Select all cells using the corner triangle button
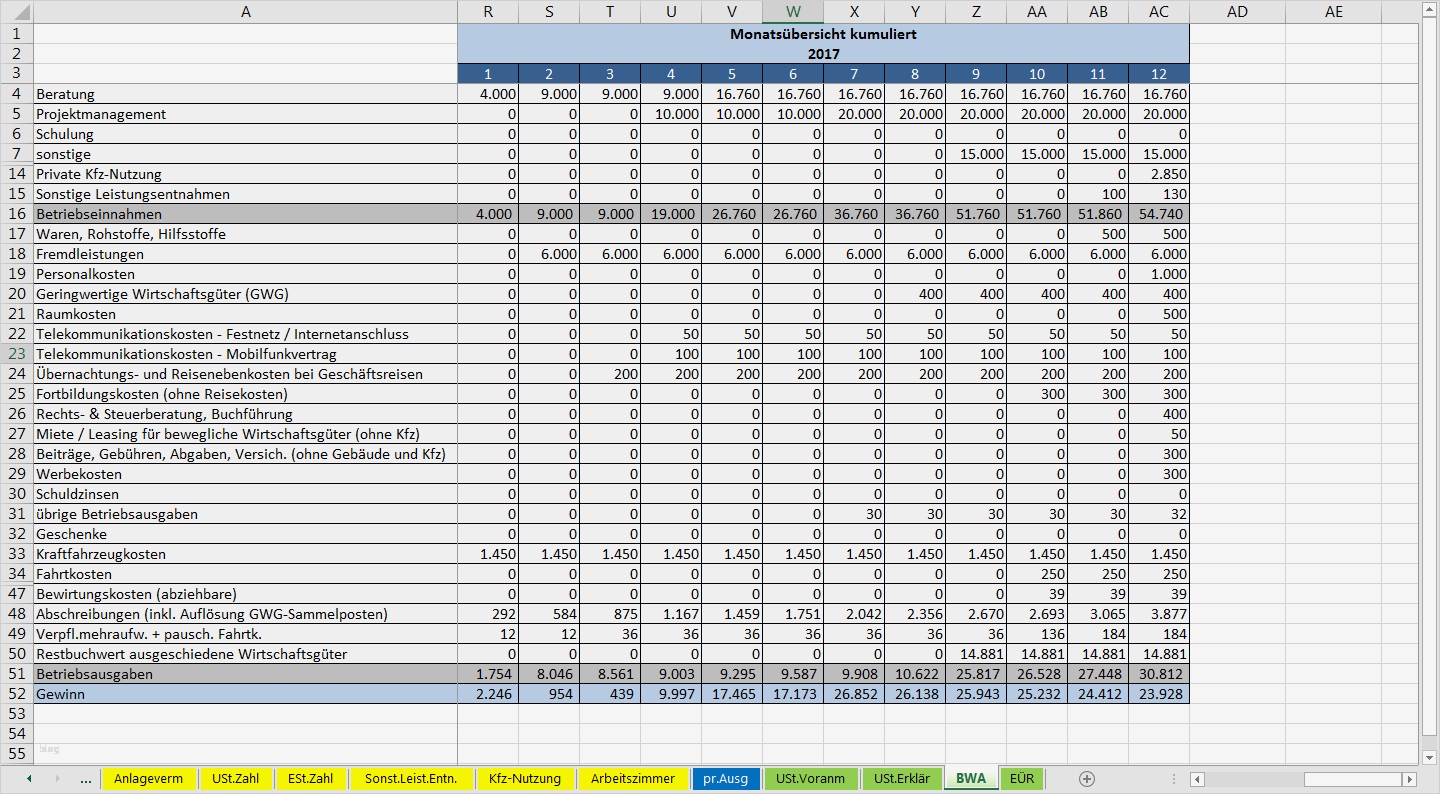The height and width of the screenshot is (794, 1440). tap(24, 11)
